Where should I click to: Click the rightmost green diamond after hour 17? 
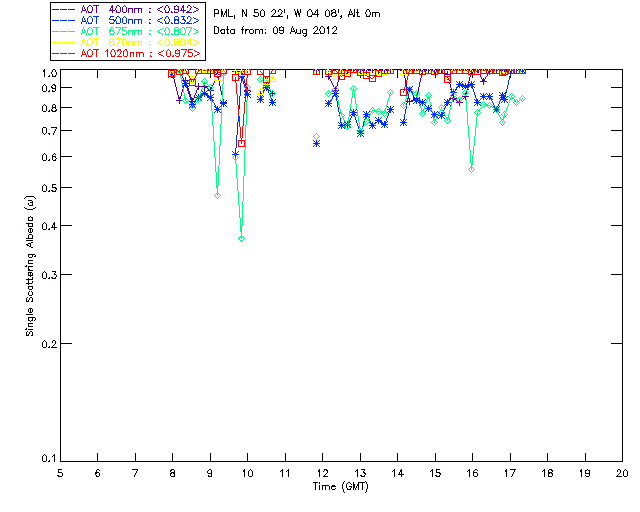click(522, 98)
